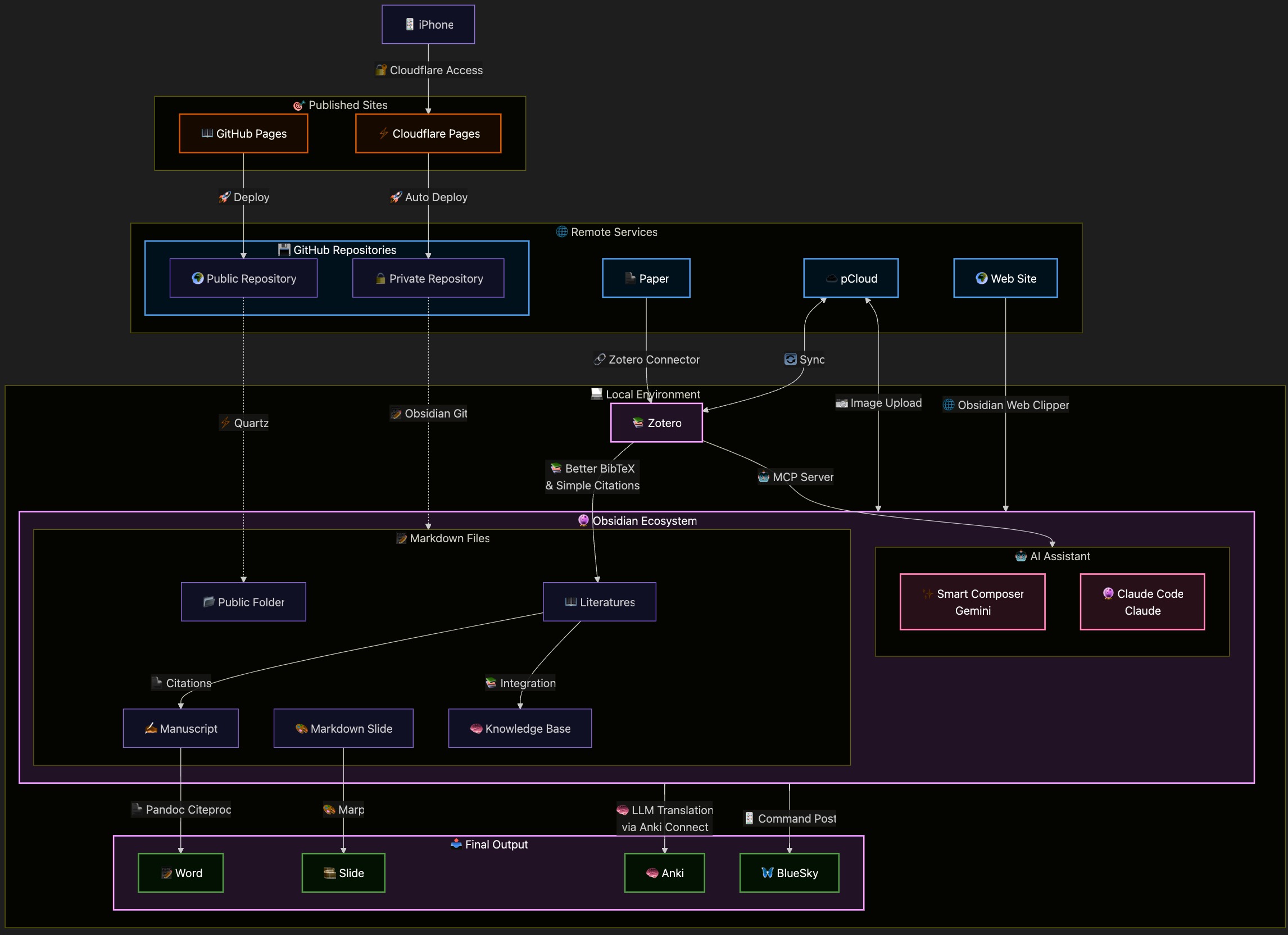Click the lock icon on Private Repository

click(380, 278)
